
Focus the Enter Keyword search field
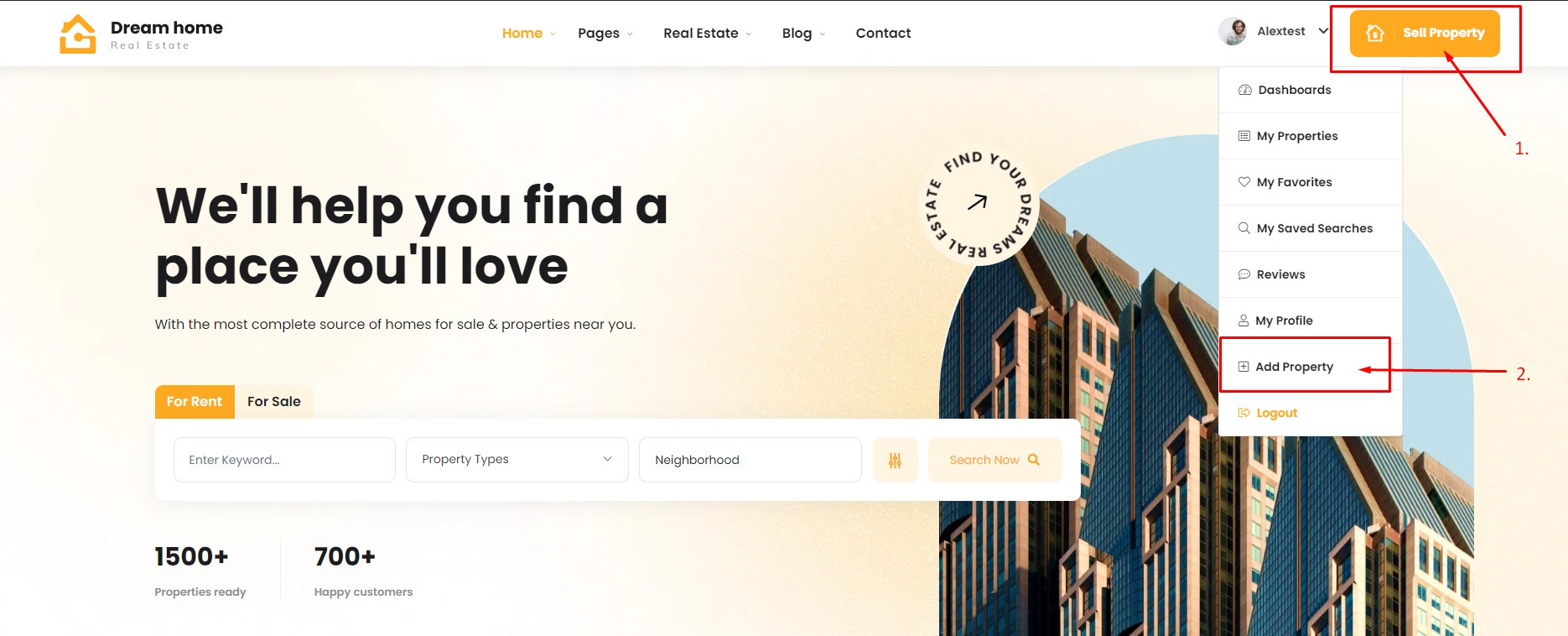coord(284,460)
